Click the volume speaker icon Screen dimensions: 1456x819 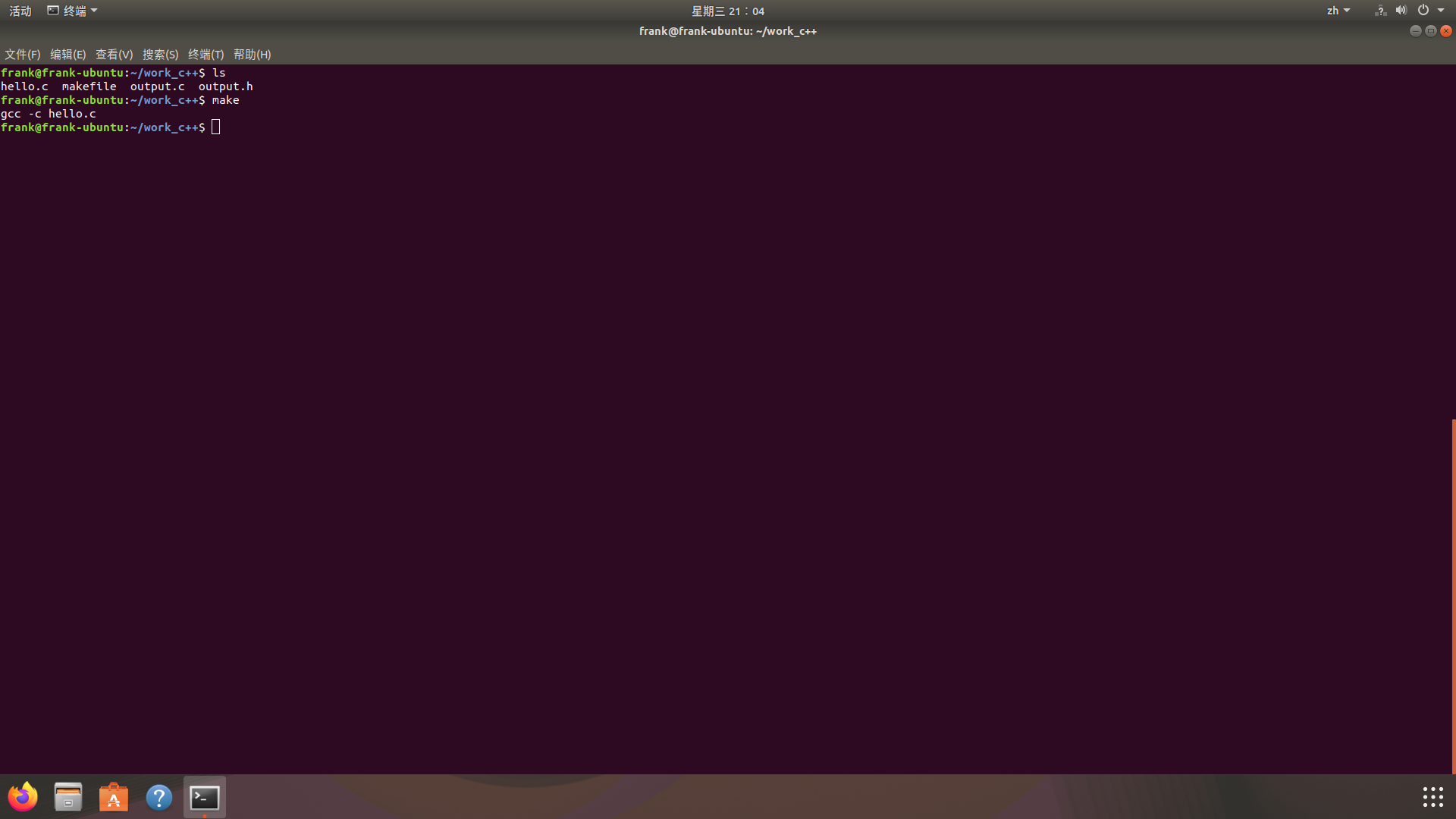1401,11
